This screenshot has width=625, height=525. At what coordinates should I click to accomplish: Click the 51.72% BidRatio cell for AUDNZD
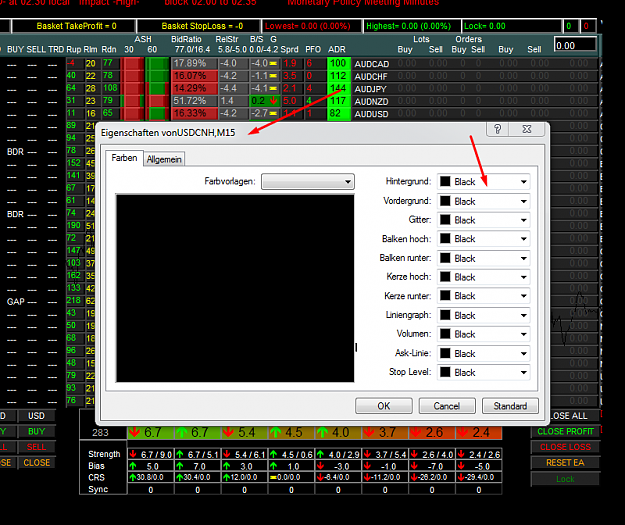[195, 101]
